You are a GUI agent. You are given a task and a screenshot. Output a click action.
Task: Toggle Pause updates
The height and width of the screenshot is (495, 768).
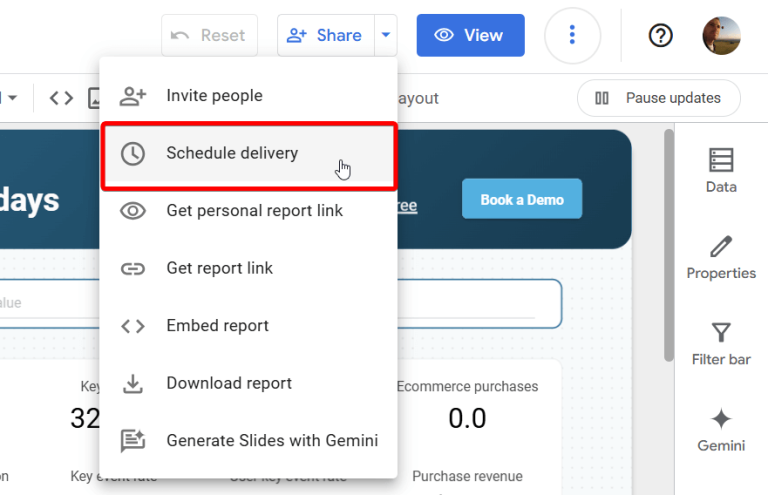(x=658, y=98)
